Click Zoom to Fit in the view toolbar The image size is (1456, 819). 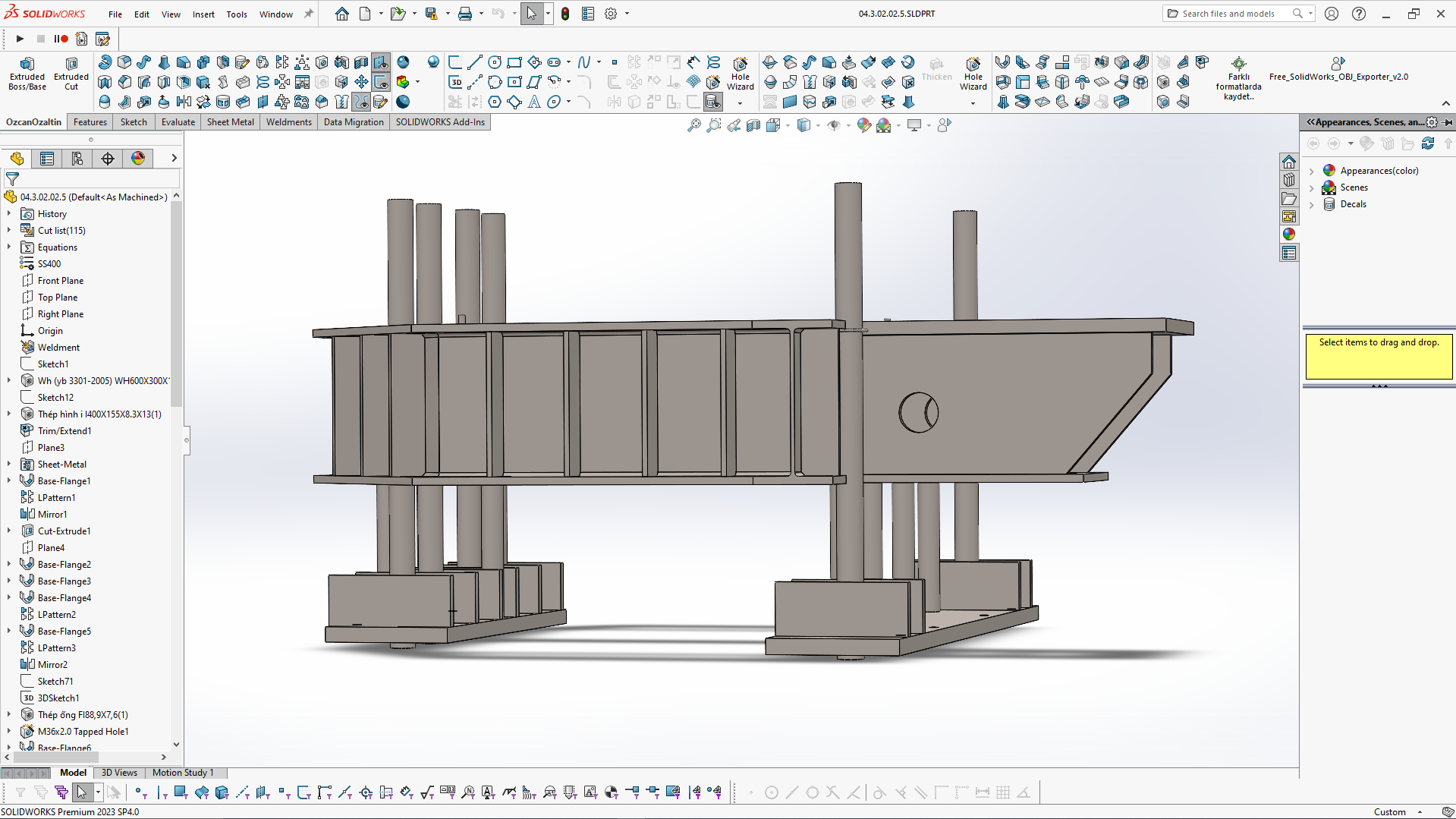[x=694, y=125]
